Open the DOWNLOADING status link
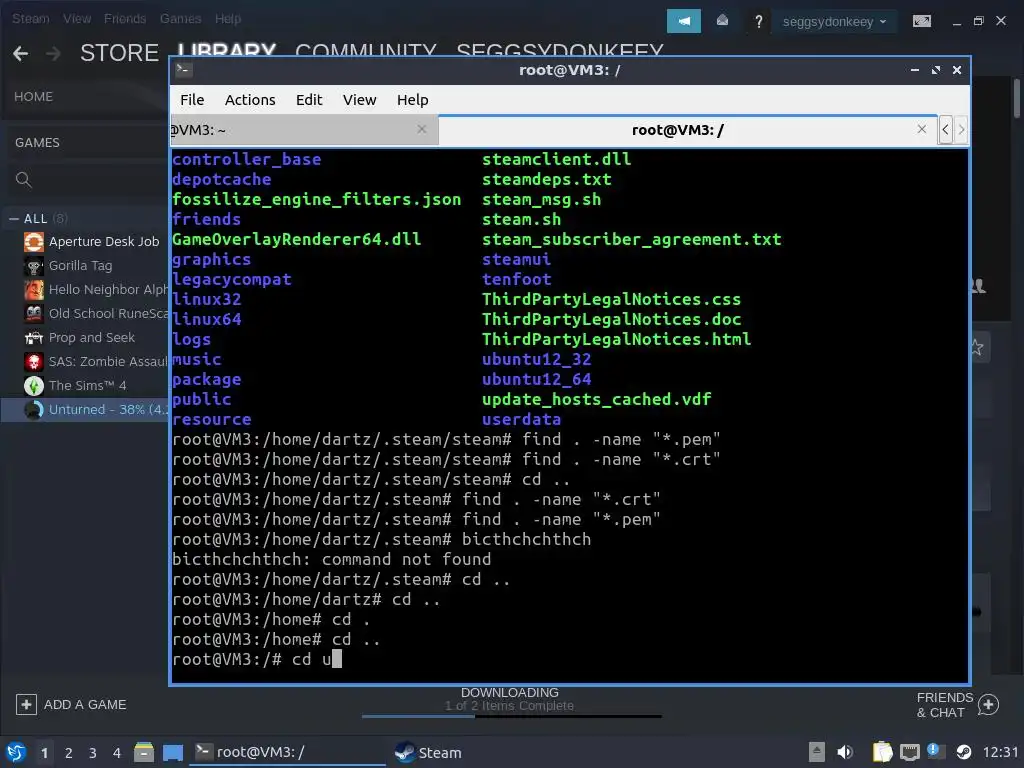Image resolution: width=1024 pixels, height=768 pixels. pyautogui.click(x=509, y=692)
